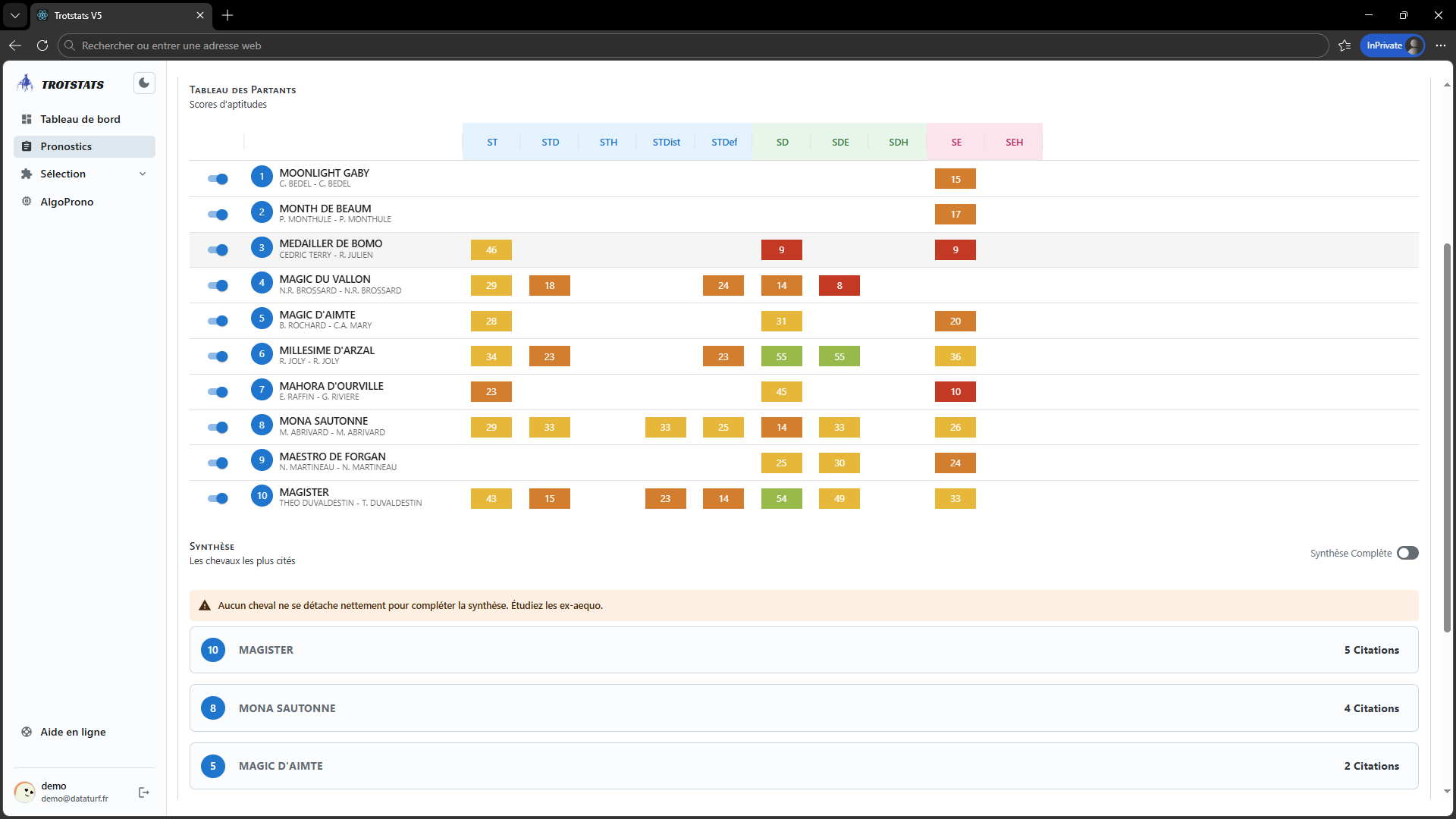Screen dimensions: 1456x819
Task: Open the AlgoProno sidebar icon
Action: [27, 202]
